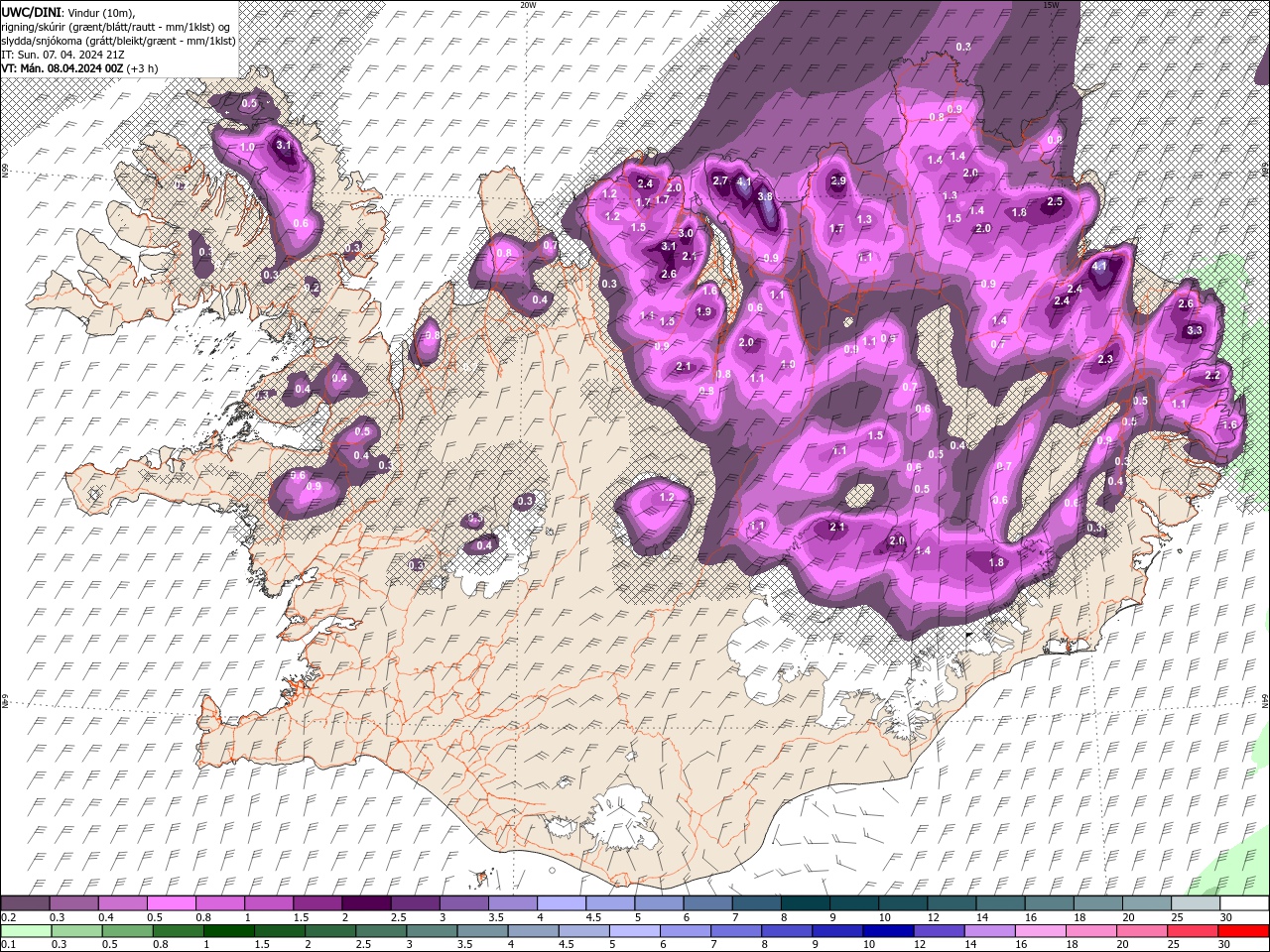Click the '2.3' precipitation value on the map

click(1106, 359)
